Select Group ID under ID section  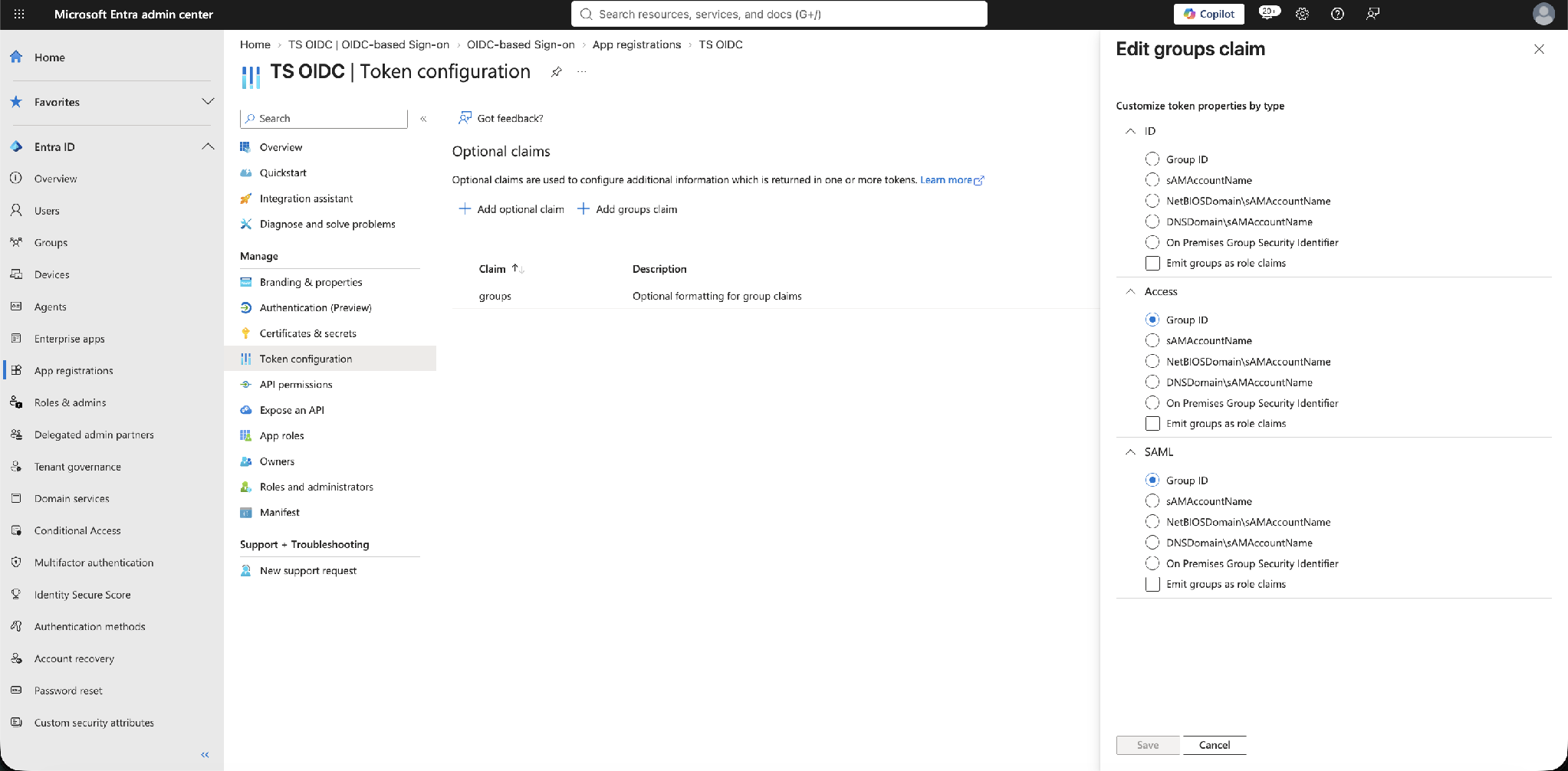pos(1152,159)
